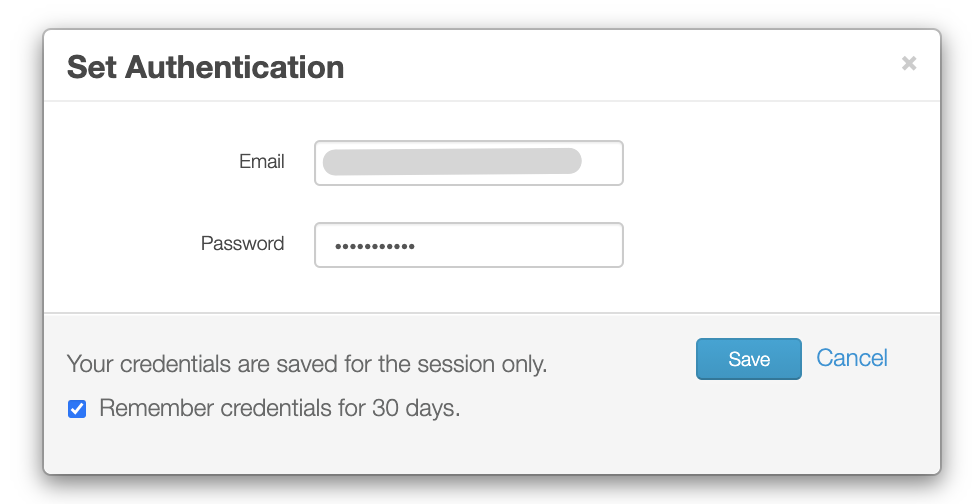Uncheck the Remember credentials checkbox

pos(77,409)
